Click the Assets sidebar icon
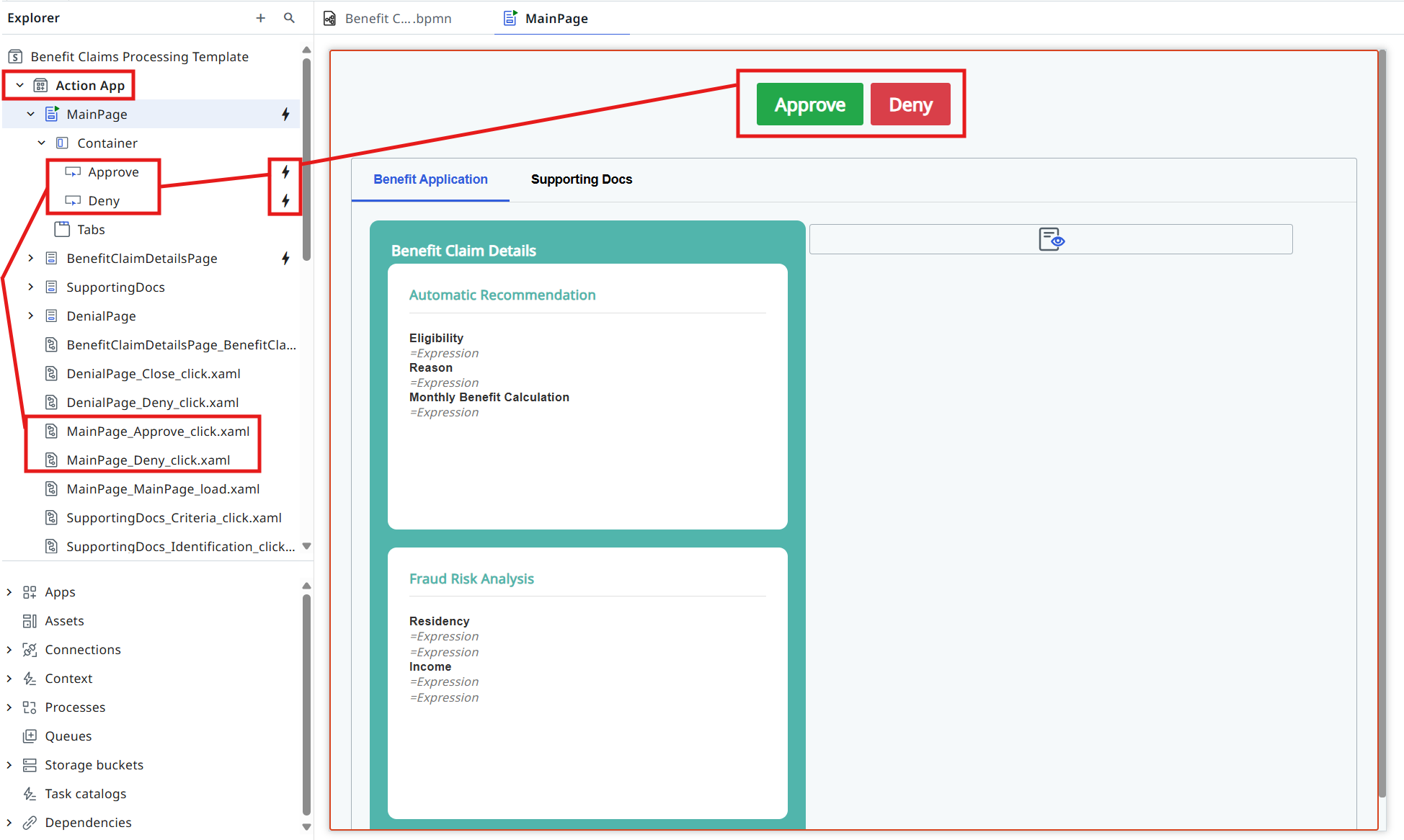This screenshot has width=1404, height=840. coord(30,621)
